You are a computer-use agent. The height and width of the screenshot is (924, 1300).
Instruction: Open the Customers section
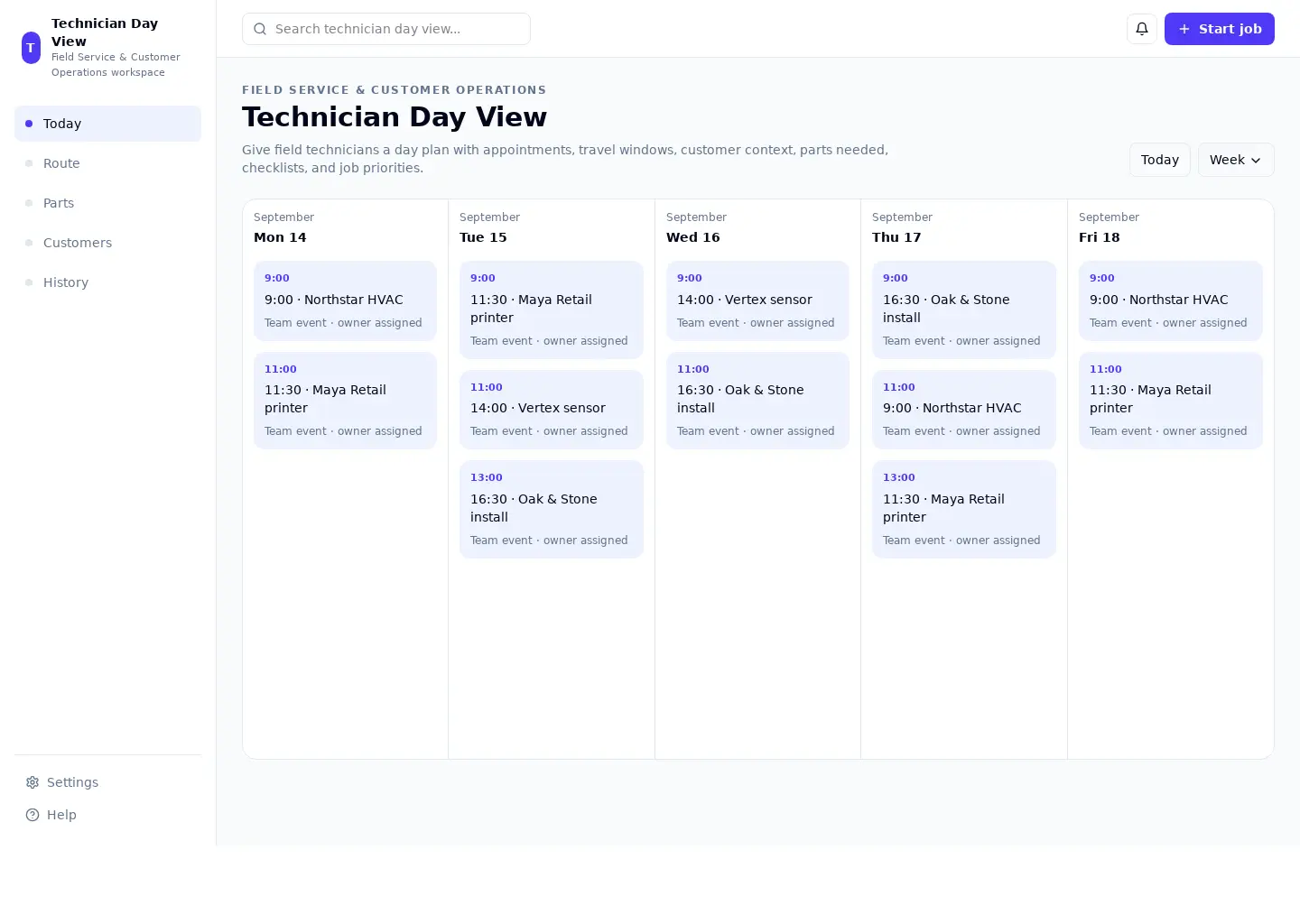point(107,243)
